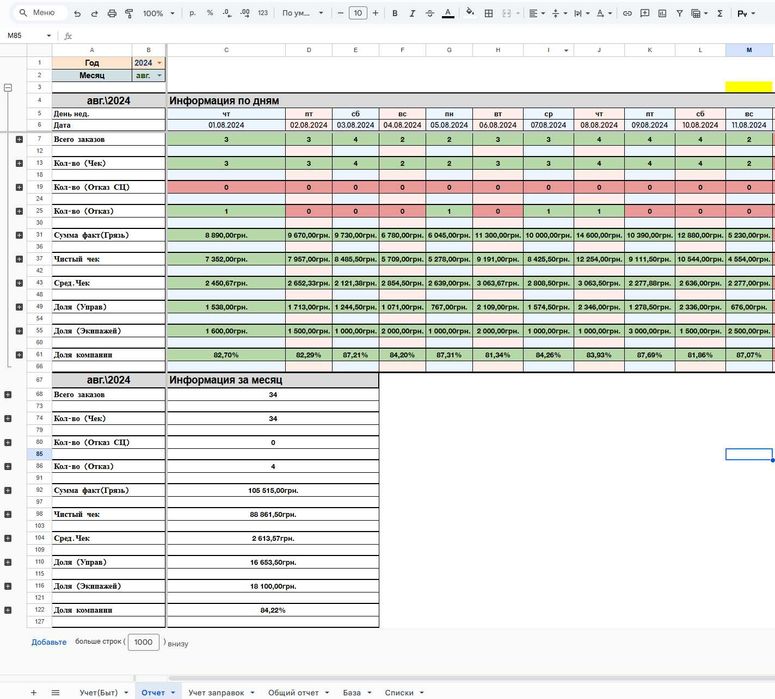Open the Отчет tab dropdown arrow
775x699 pixels.
point(173,693)
